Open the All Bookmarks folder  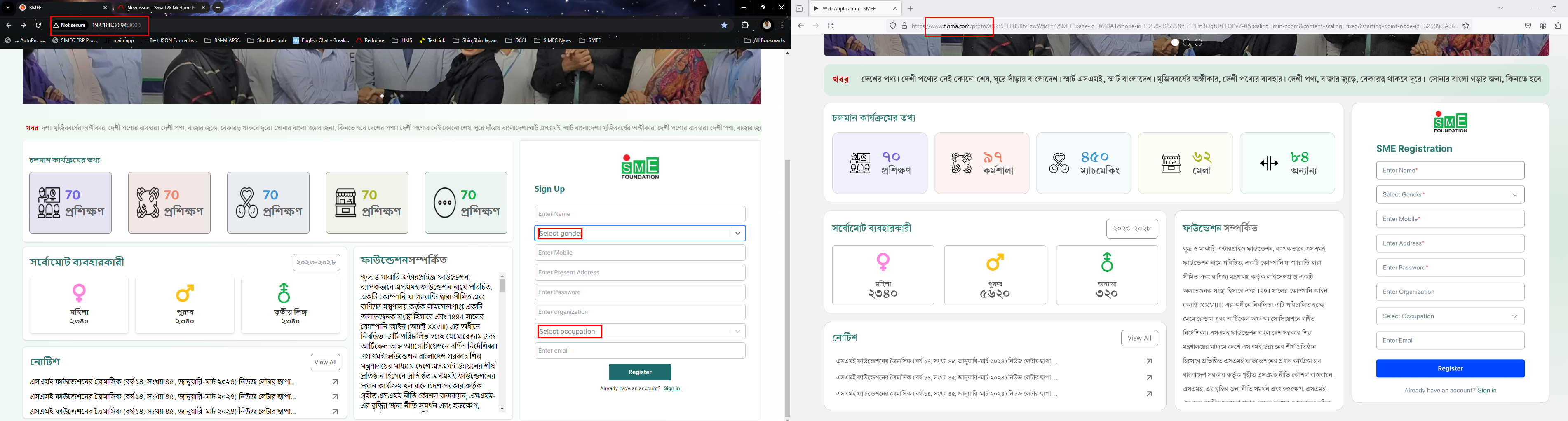coord(765,40)
